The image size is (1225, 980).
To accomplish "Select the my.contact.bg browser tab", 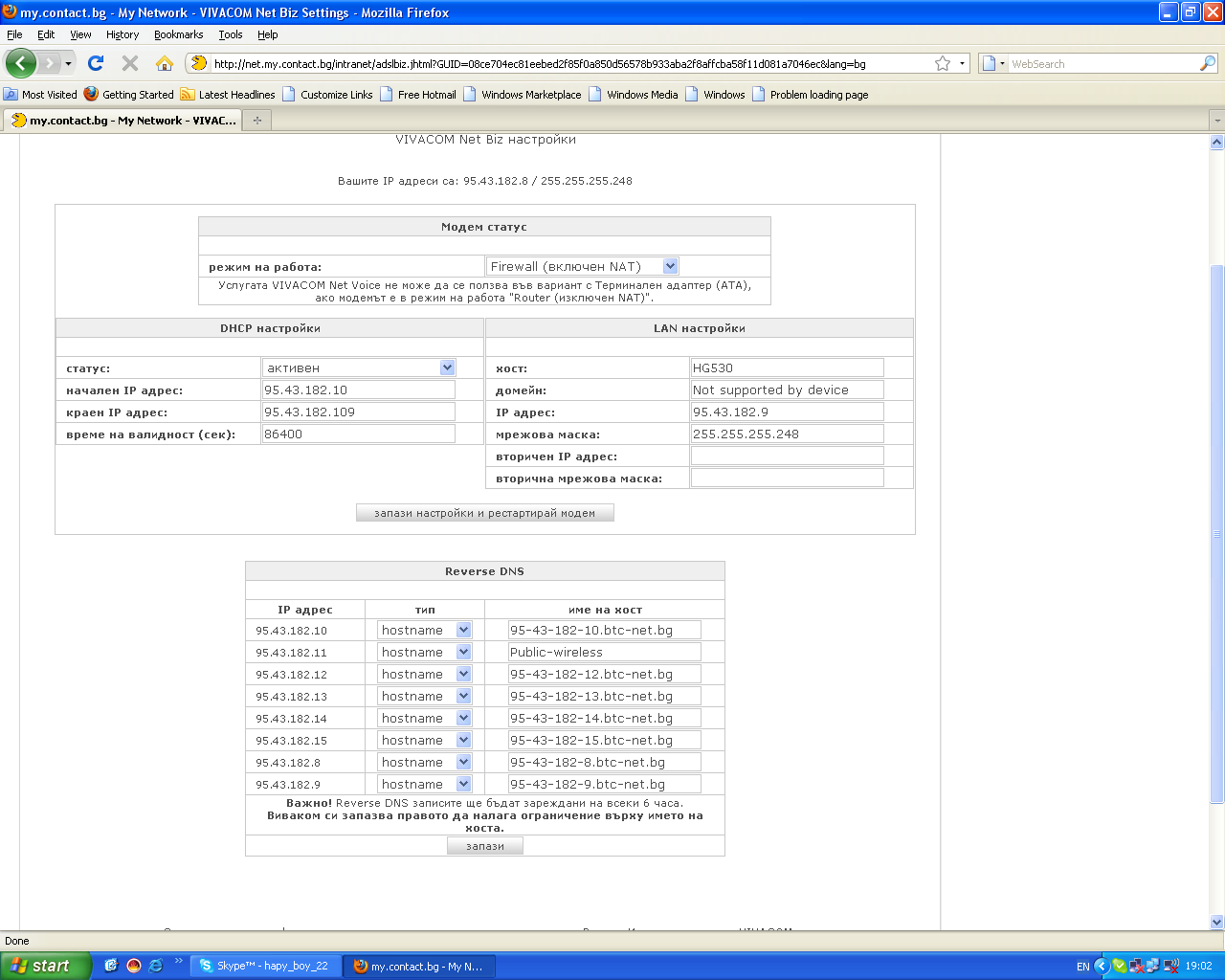I will 122,121.
